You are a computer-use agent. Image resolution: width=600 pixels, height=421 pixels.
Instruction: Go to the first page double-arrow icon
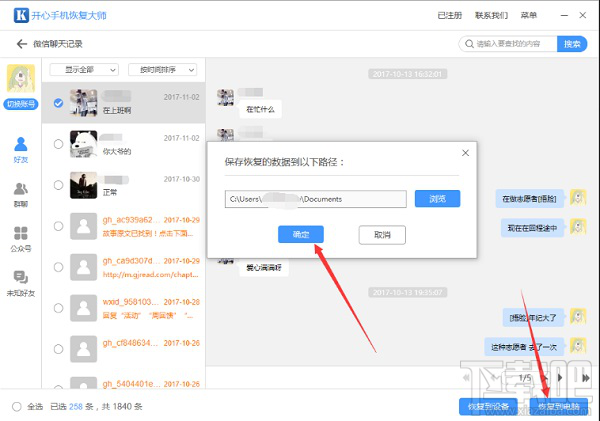[x=466, y=378]
